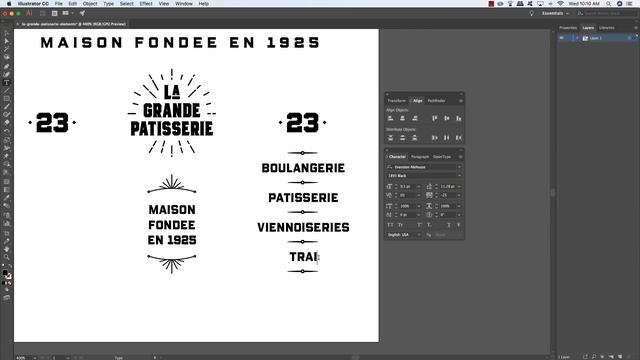This screenshot has height=360, width=640.
Task: Click Horizontal Distribute Center icon
Action: coord(447,138)
